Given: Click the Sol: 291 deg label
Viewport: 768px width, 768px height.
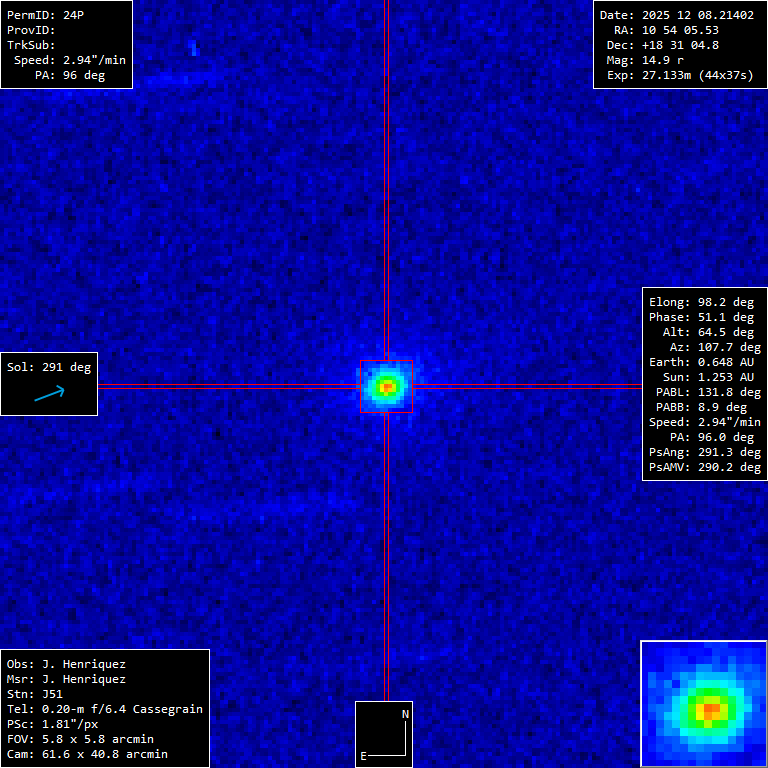Looking at the screenshot, I should coord(49,367).
